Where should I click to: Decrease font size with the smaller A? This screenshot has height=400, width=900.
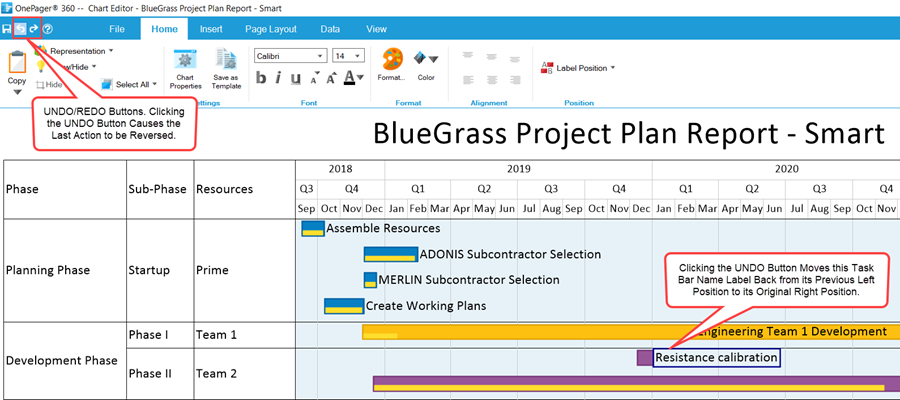pos(315,79)
